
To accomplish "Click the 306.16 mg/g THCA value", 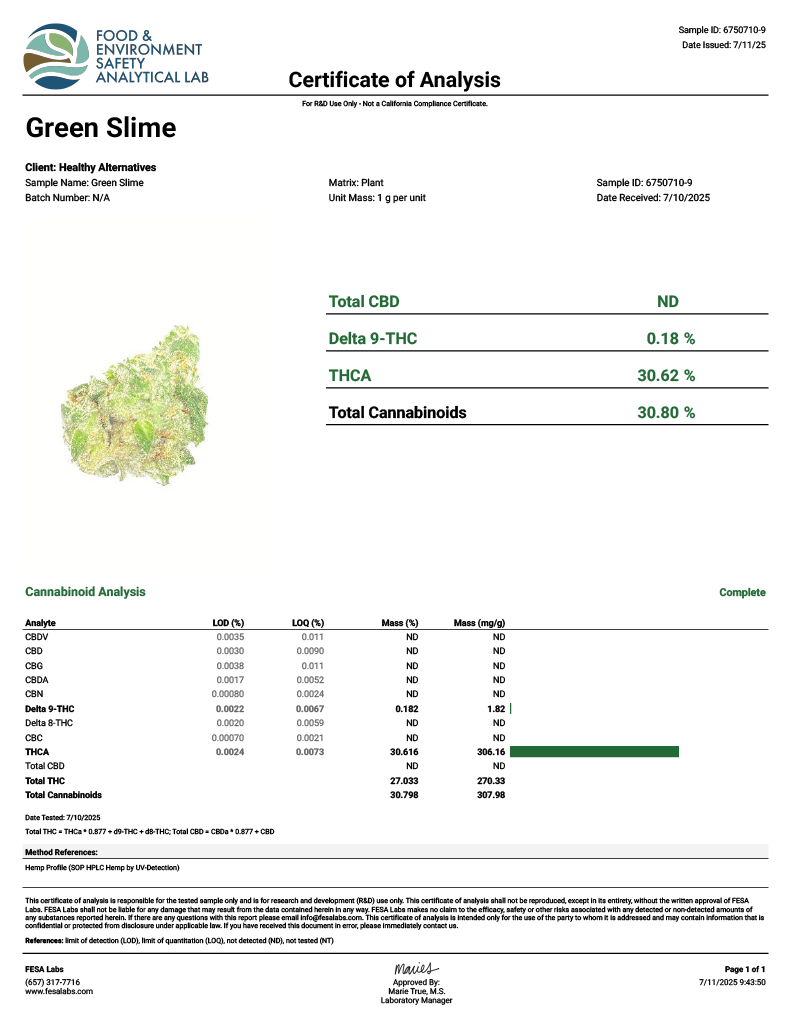I will pos(491,752).
